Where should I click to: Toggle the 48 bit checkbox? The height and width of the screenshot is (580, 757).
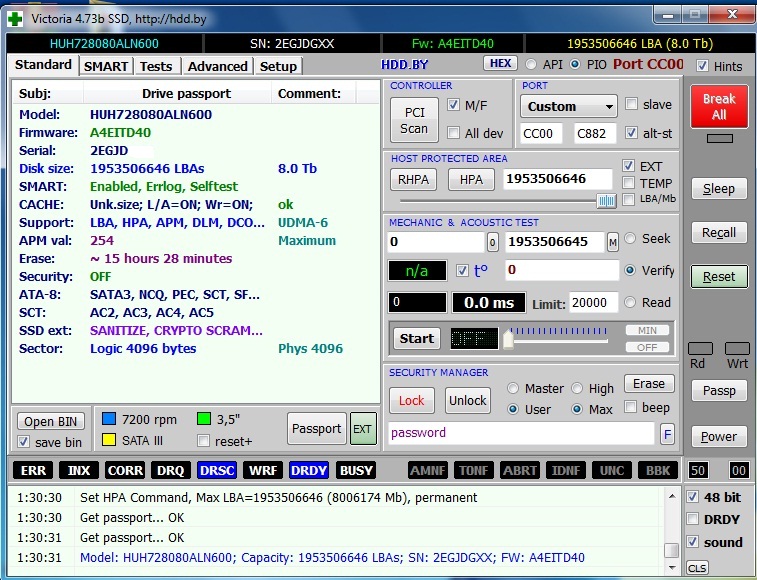click(692, 496)
